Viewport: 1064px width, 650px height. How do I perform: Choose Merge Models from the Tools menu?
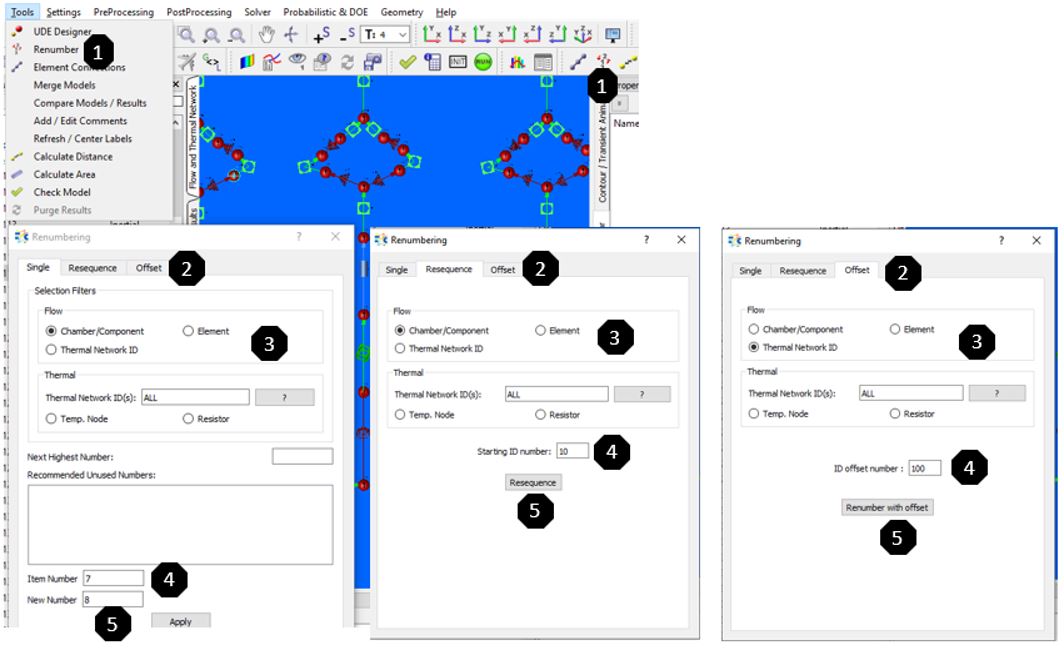point(64,85)
